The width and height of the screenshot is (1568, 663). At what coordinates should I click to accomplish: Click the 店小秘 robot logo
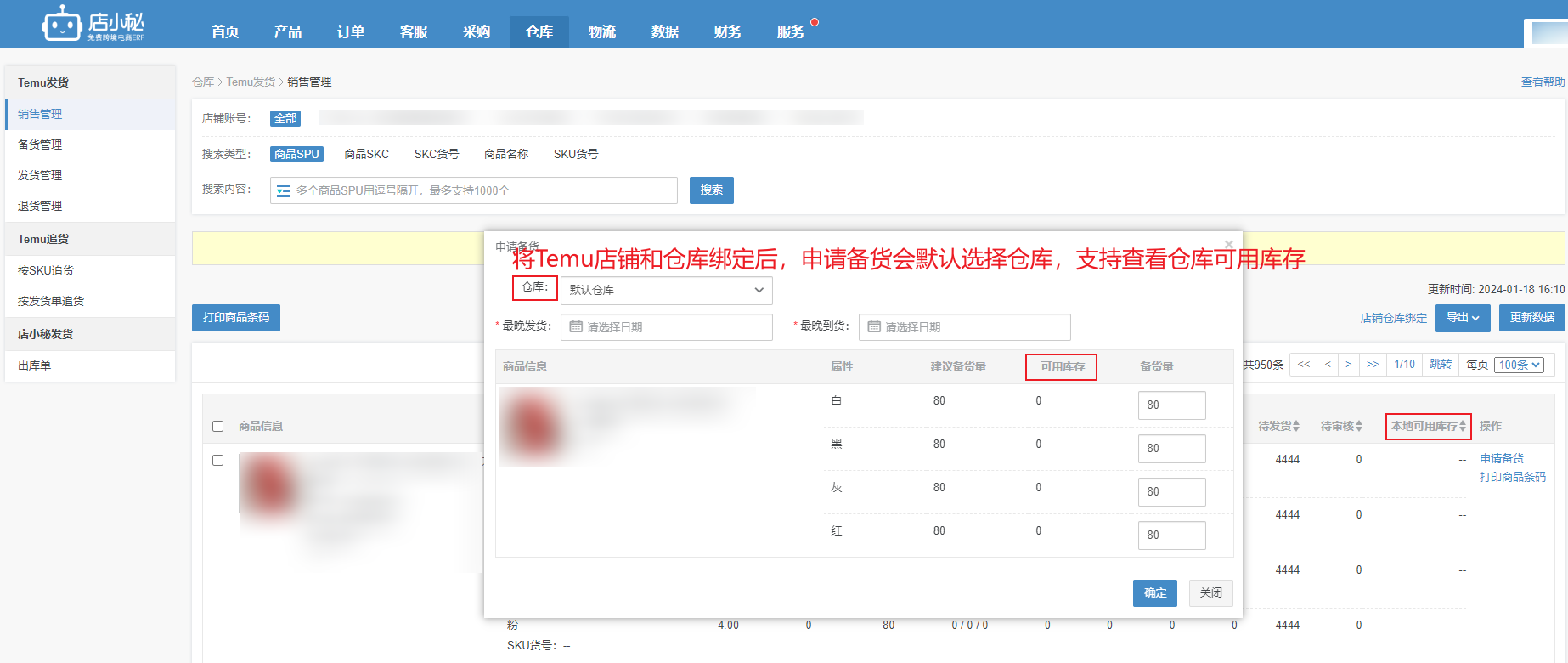coord(93,24)
